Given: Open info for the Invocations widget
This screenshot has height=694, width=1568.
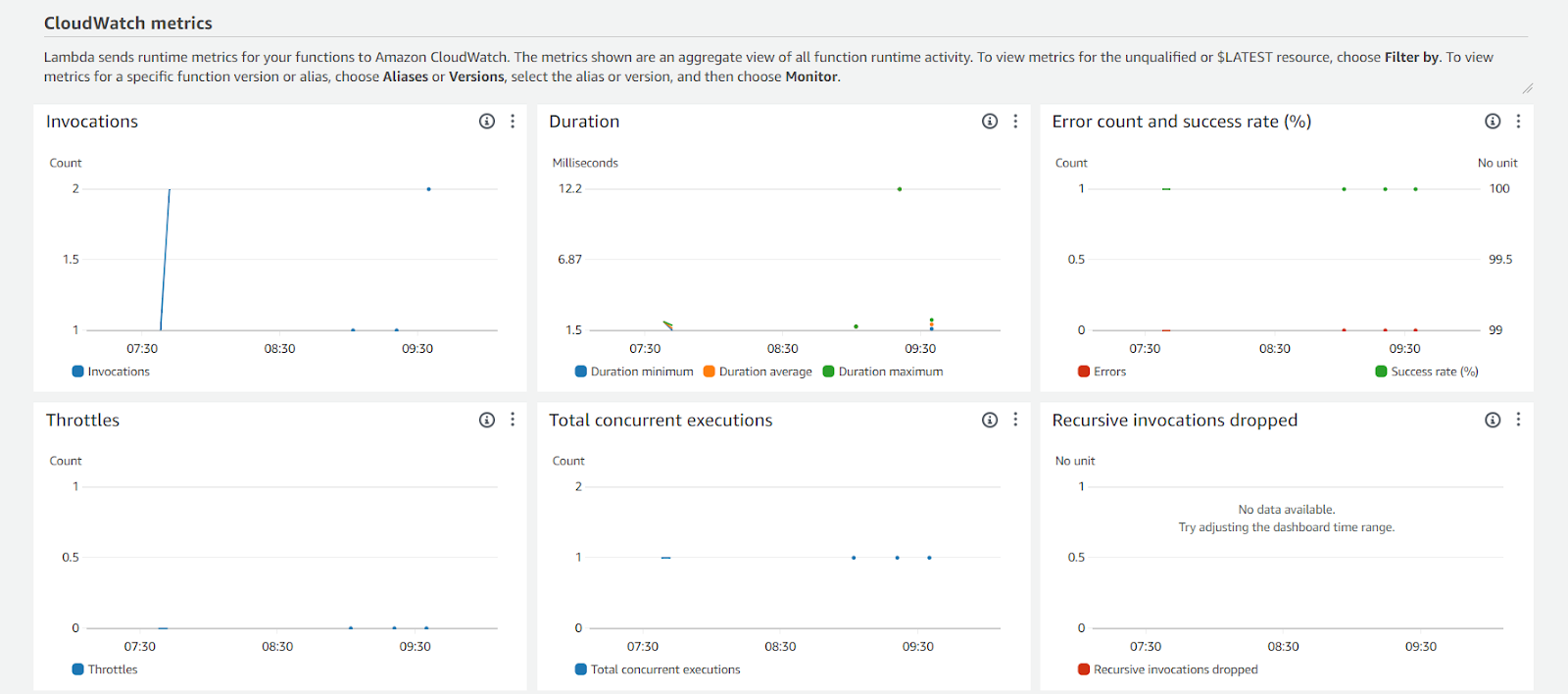Looking at the screenshot, I should click(x=487, y=122).
